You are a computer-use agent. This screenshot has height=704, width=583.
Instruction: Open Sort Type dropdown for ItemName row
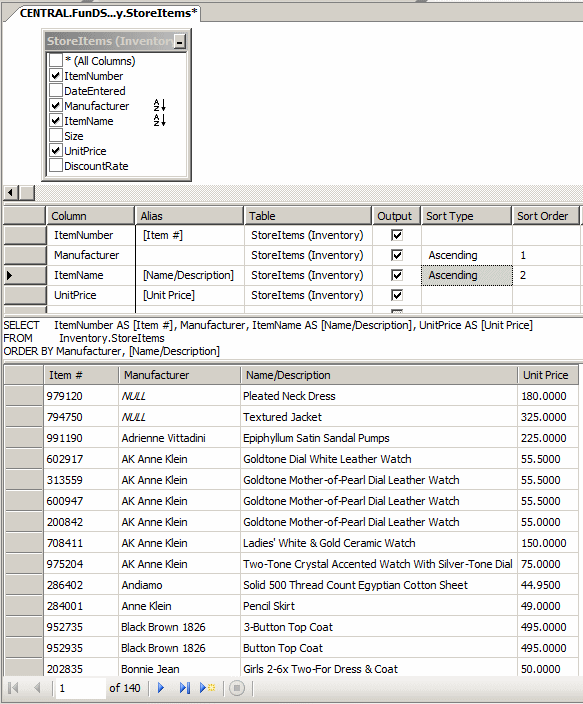(x=467, y=275)
